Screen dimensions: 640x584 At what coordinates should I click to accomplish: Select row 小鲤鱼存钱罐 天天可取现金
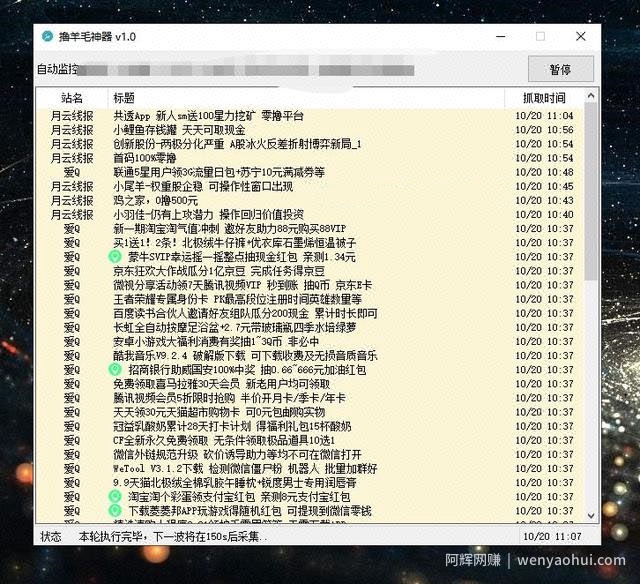[310, 130]
